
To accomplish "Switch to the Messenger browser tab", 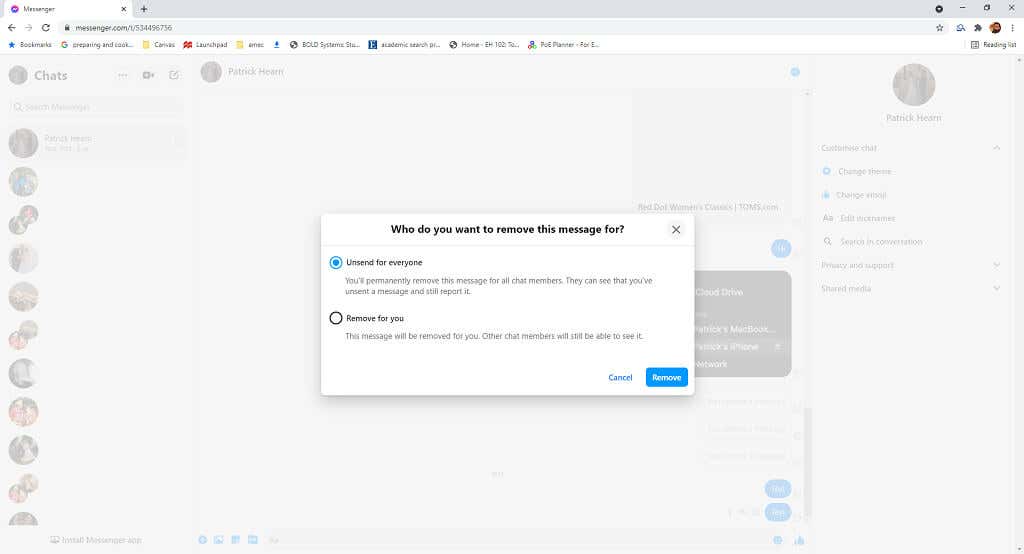I will [60, 8].
